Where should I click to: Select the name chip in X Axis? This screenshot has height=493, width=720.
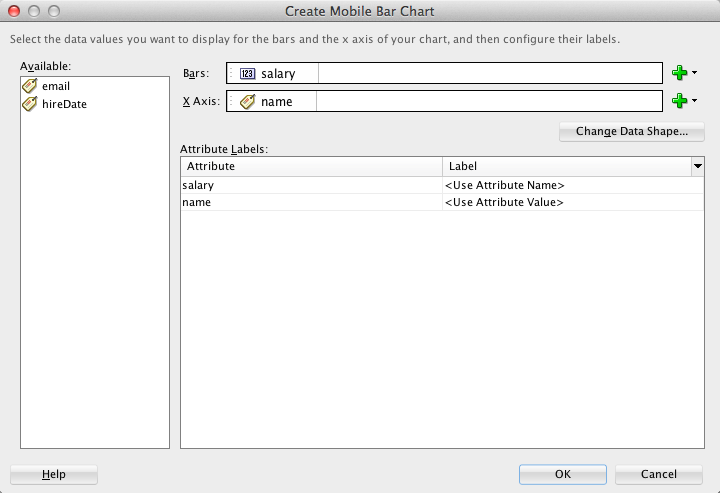272,101
